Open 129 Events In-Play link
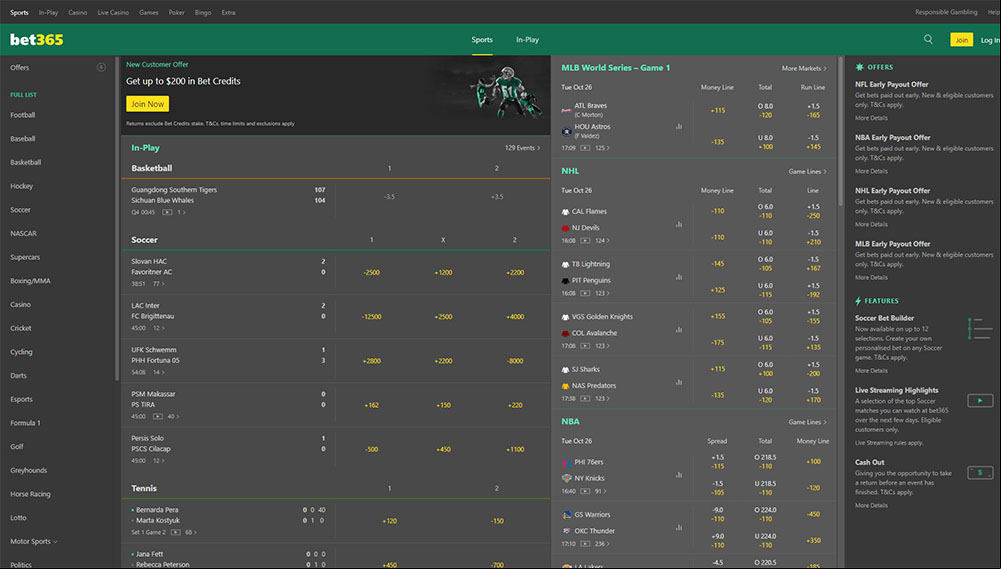This screenshot has width=1001, height=569. (522, 148)
